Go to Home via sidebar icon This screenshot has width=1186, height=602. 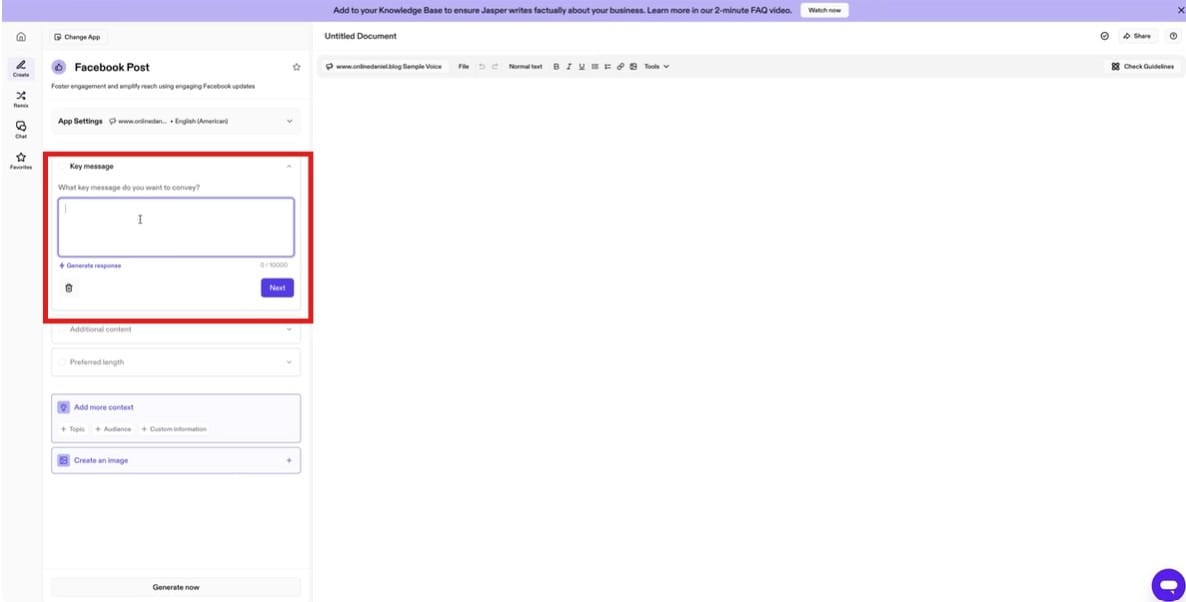point(20,36)
